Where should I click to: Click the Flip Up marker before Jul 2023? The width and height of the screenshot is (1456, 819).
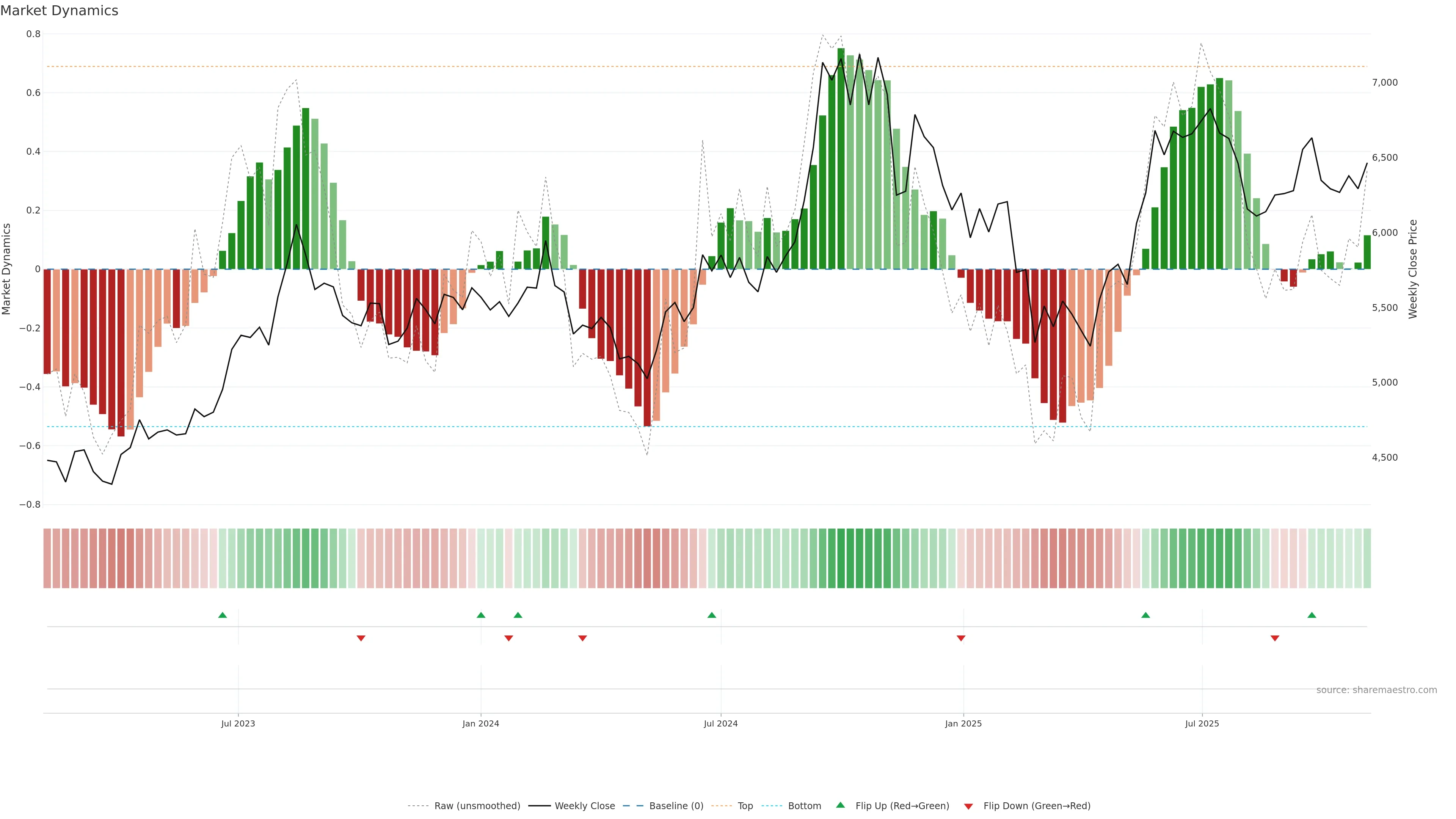[223, 615]
